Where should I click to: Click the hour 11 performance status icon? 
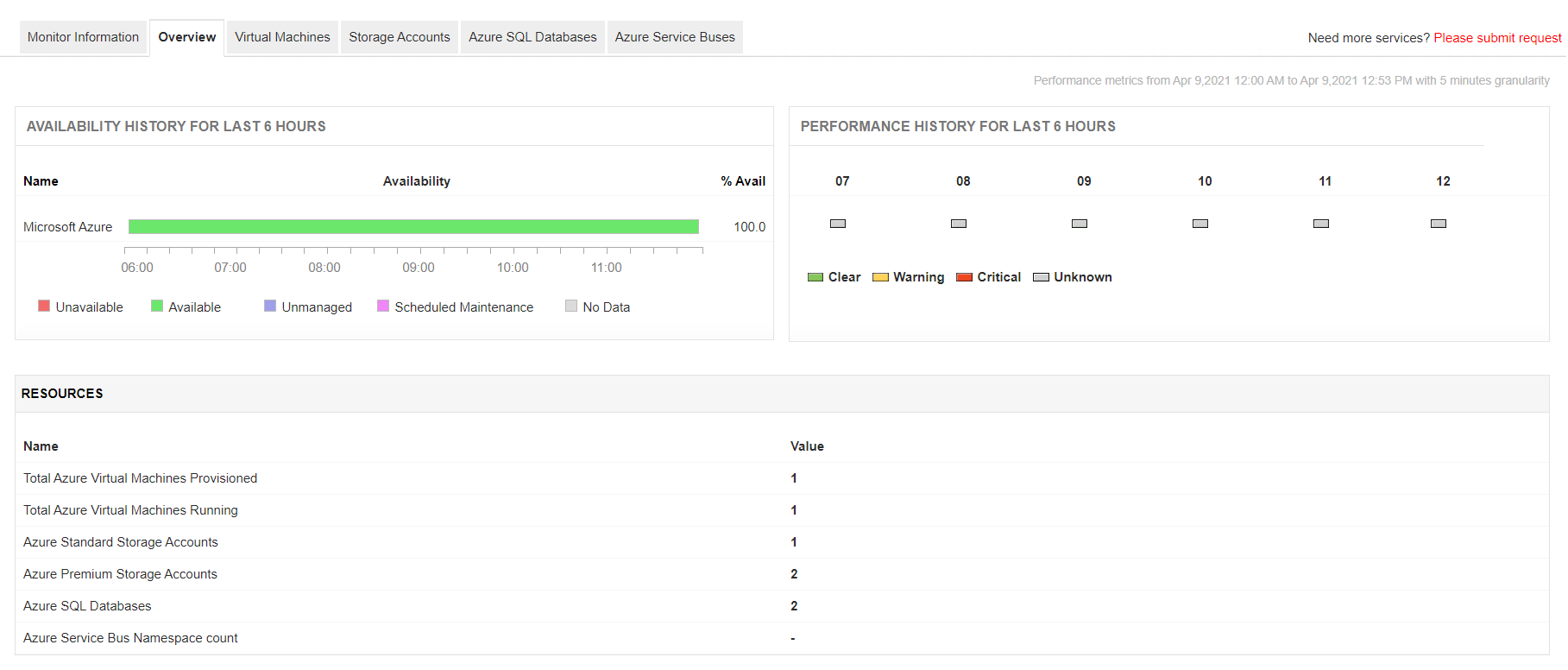pyautogui.click(x=1320, y=224)
